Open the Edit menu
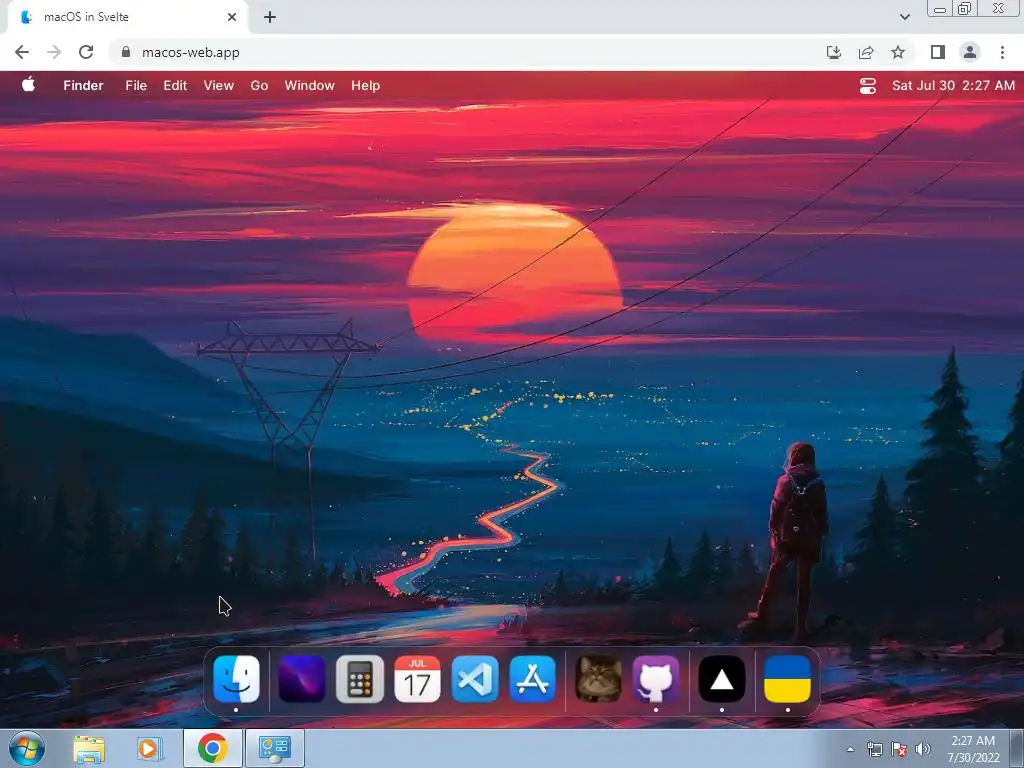This screenshot has width=1024, height=768. pos(175,86)
